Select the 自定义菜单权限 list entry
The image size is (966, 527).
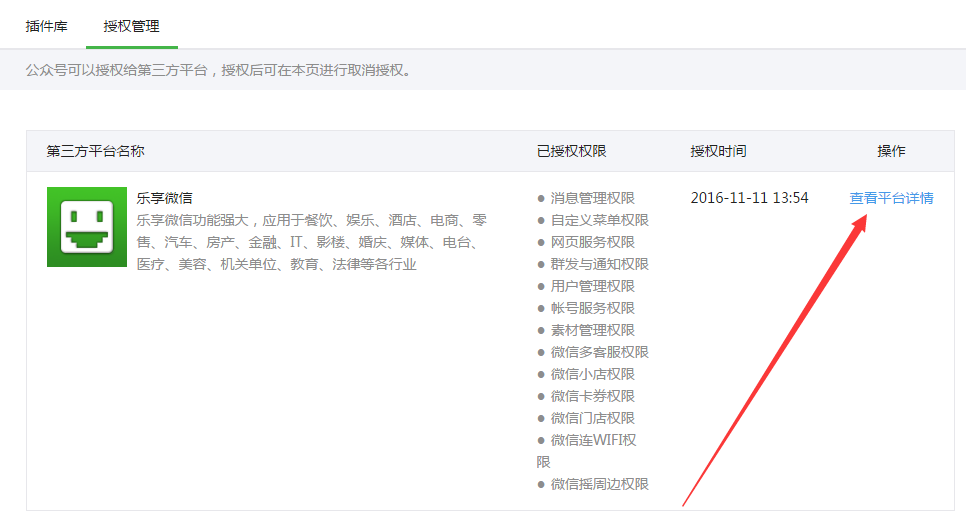click(x=599, y=220)
